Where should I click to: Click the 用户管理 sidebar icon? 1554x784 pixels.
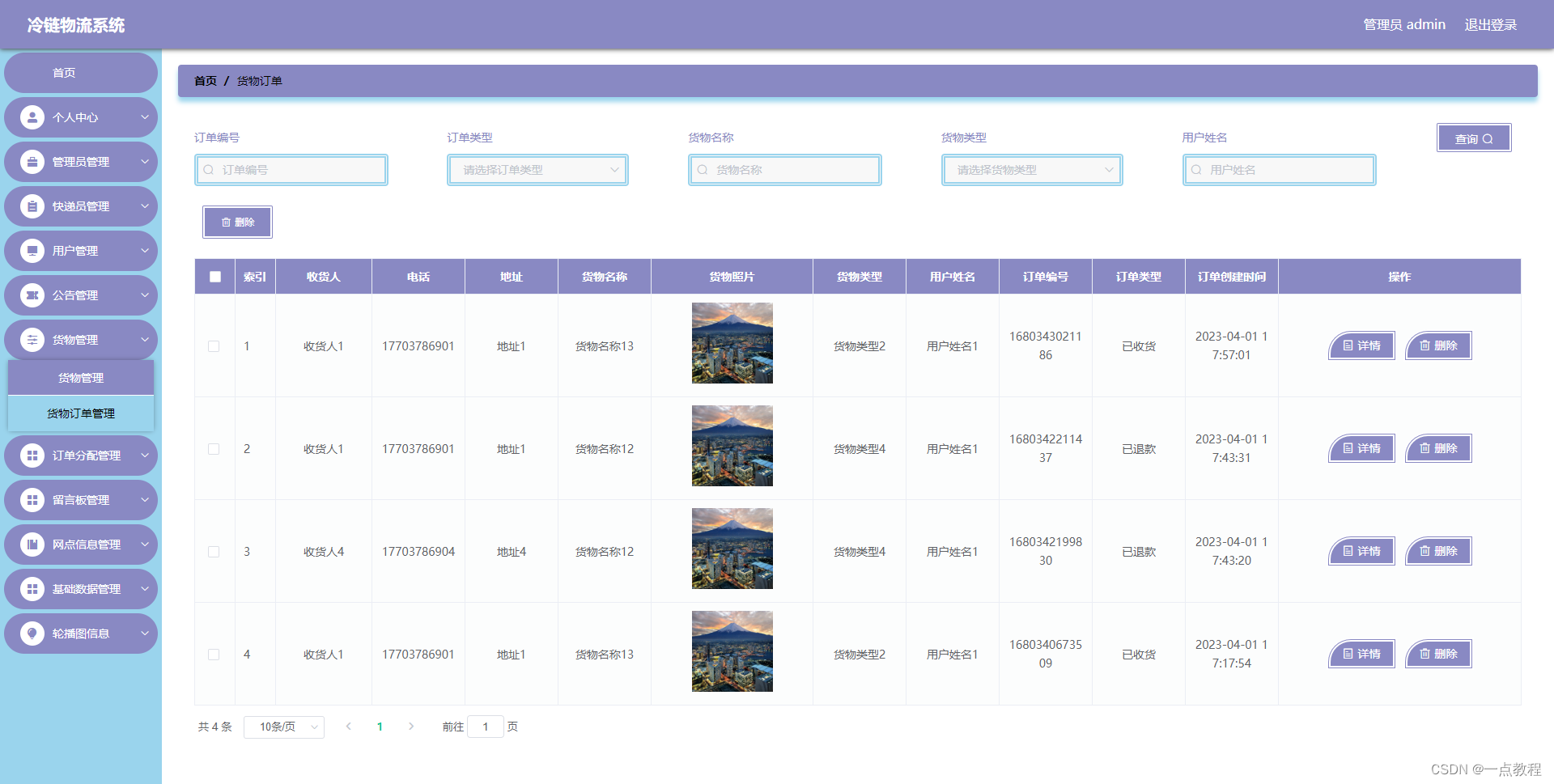pos(32,251)
